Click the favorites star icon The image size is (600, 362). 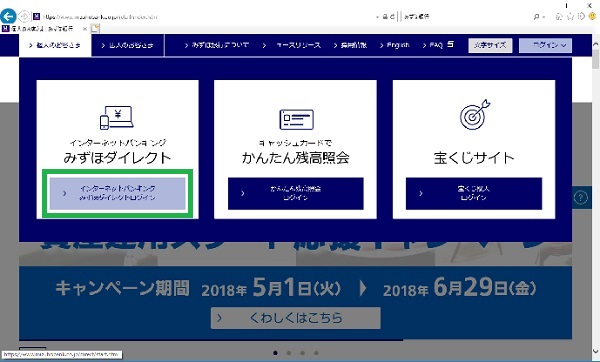coord(570,16)
